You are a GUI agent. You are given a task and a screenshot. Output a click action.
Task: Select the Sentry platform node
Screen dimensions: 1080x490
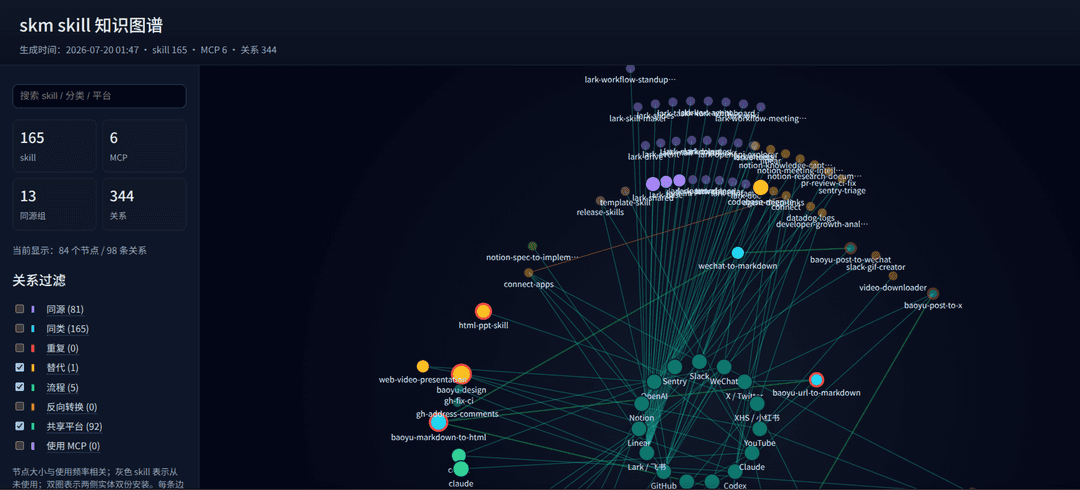point(675,367)
